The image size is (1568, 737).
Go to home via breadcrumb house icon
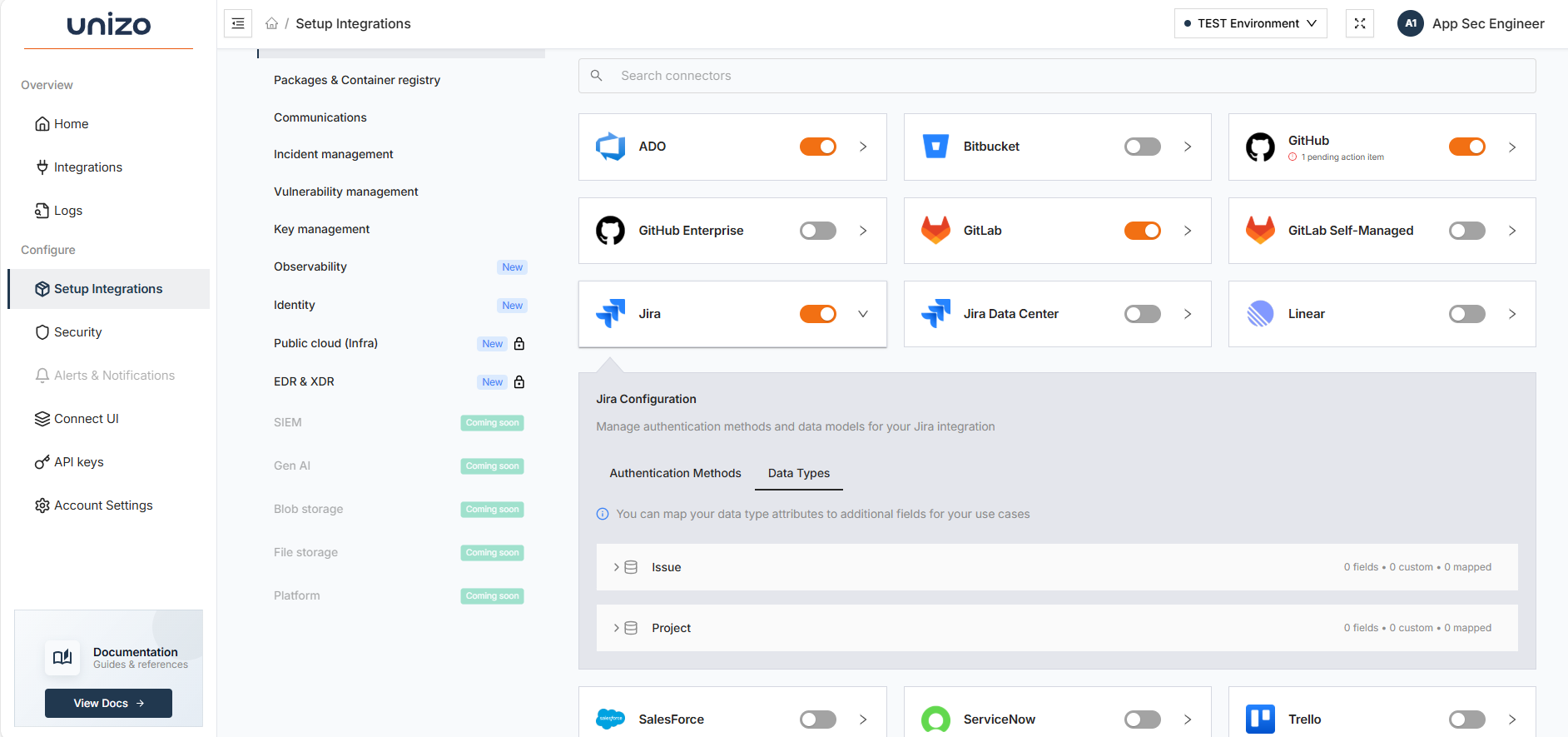point(271,23)
